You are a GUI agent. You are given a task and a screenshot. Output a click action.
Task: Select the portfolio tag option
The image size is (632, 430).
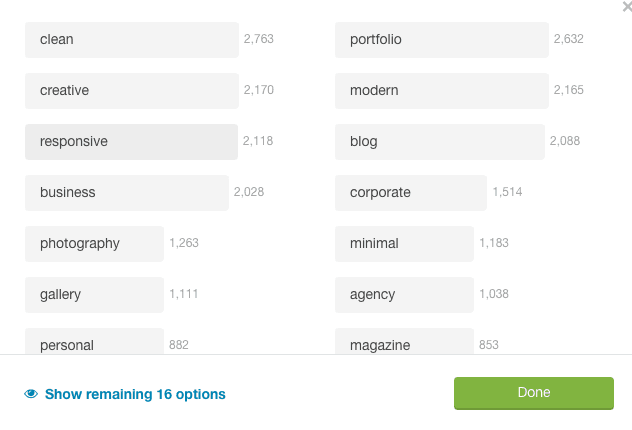pos(442,40)
